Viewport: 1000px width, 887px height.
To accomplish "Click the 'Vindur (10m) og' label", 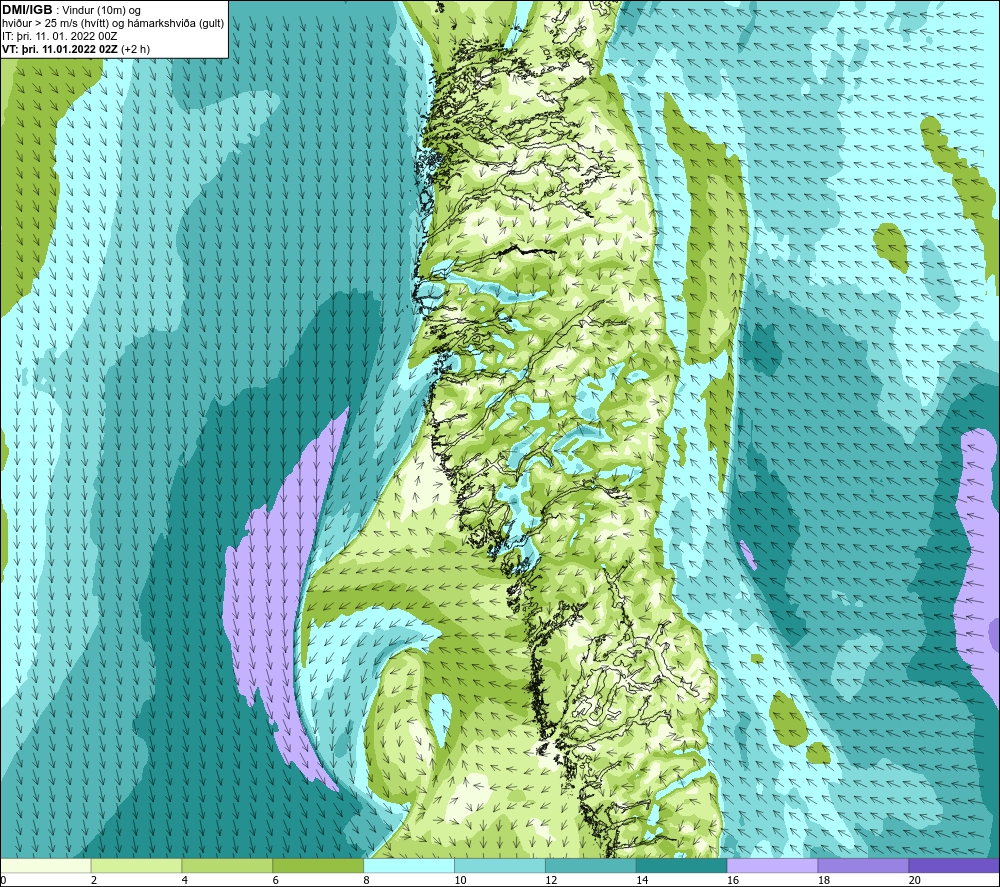I will pyautogui.click(x=101, y=11).
